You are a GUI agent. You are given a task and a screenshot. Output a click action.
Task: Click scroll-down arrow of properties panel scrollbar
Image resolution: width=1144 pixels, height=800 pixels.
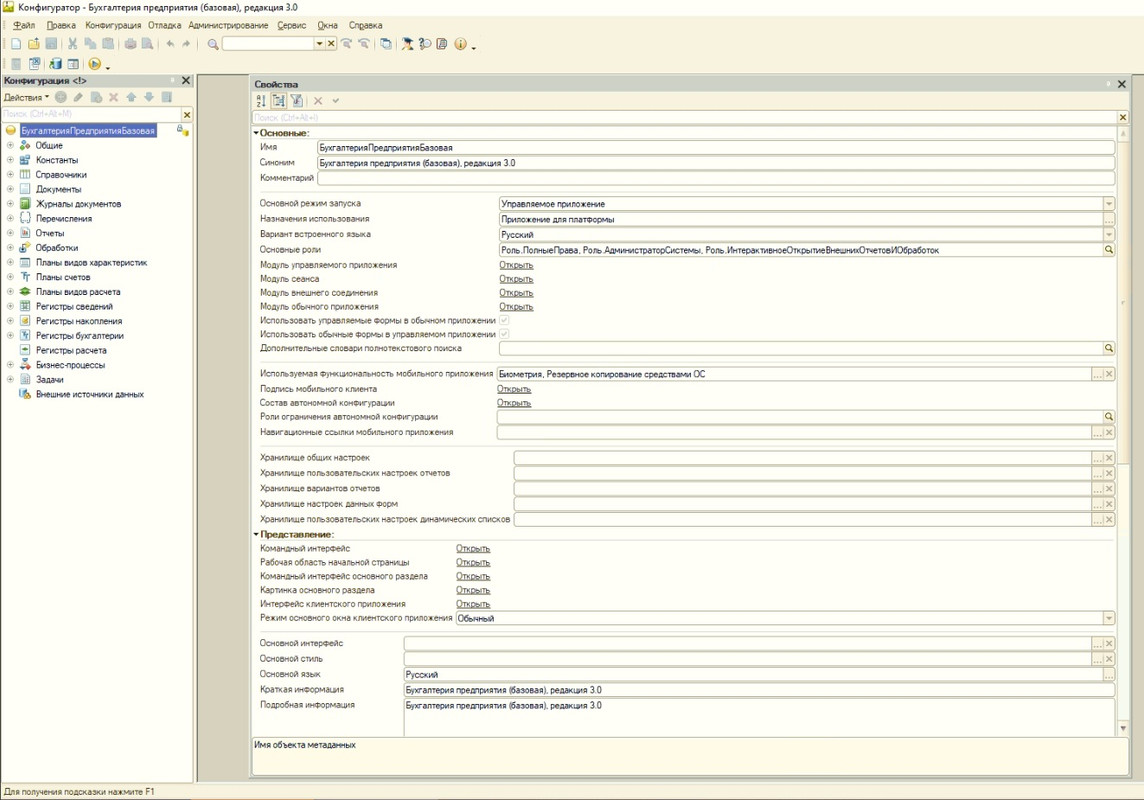[x=1123, y=728]
